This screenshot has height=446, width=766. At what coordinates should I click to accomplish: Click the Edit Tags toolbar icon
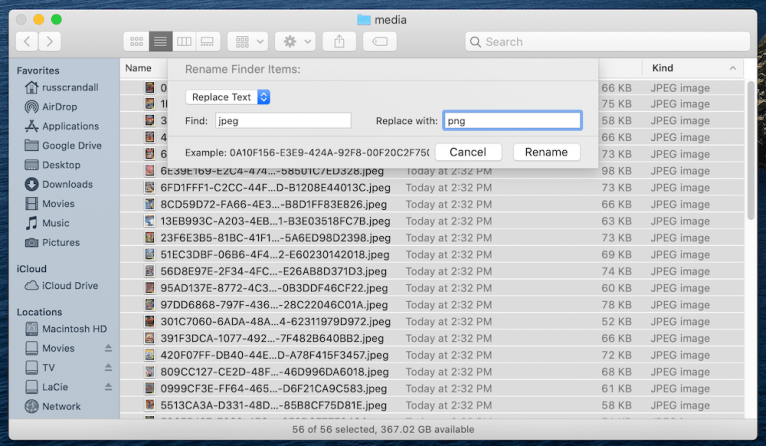coord(379,41)
